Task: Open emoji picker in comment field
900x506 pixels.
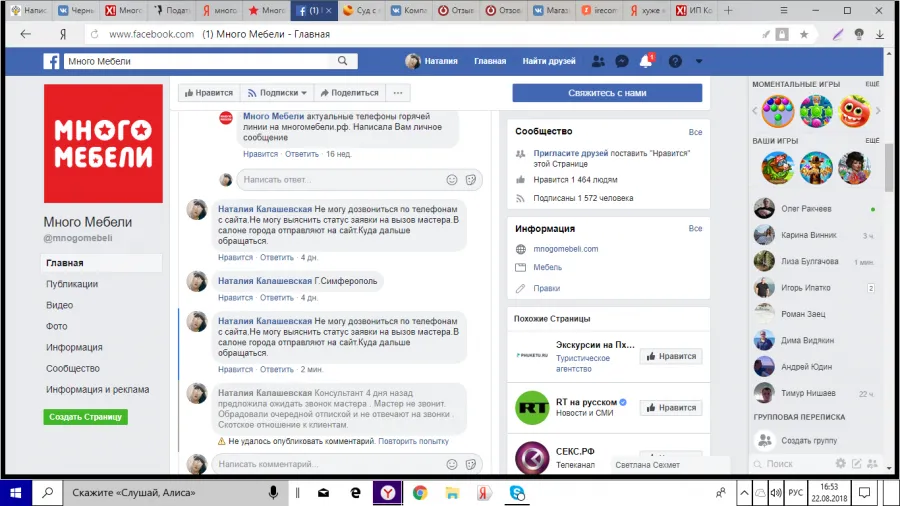Action: click(452, 464)
